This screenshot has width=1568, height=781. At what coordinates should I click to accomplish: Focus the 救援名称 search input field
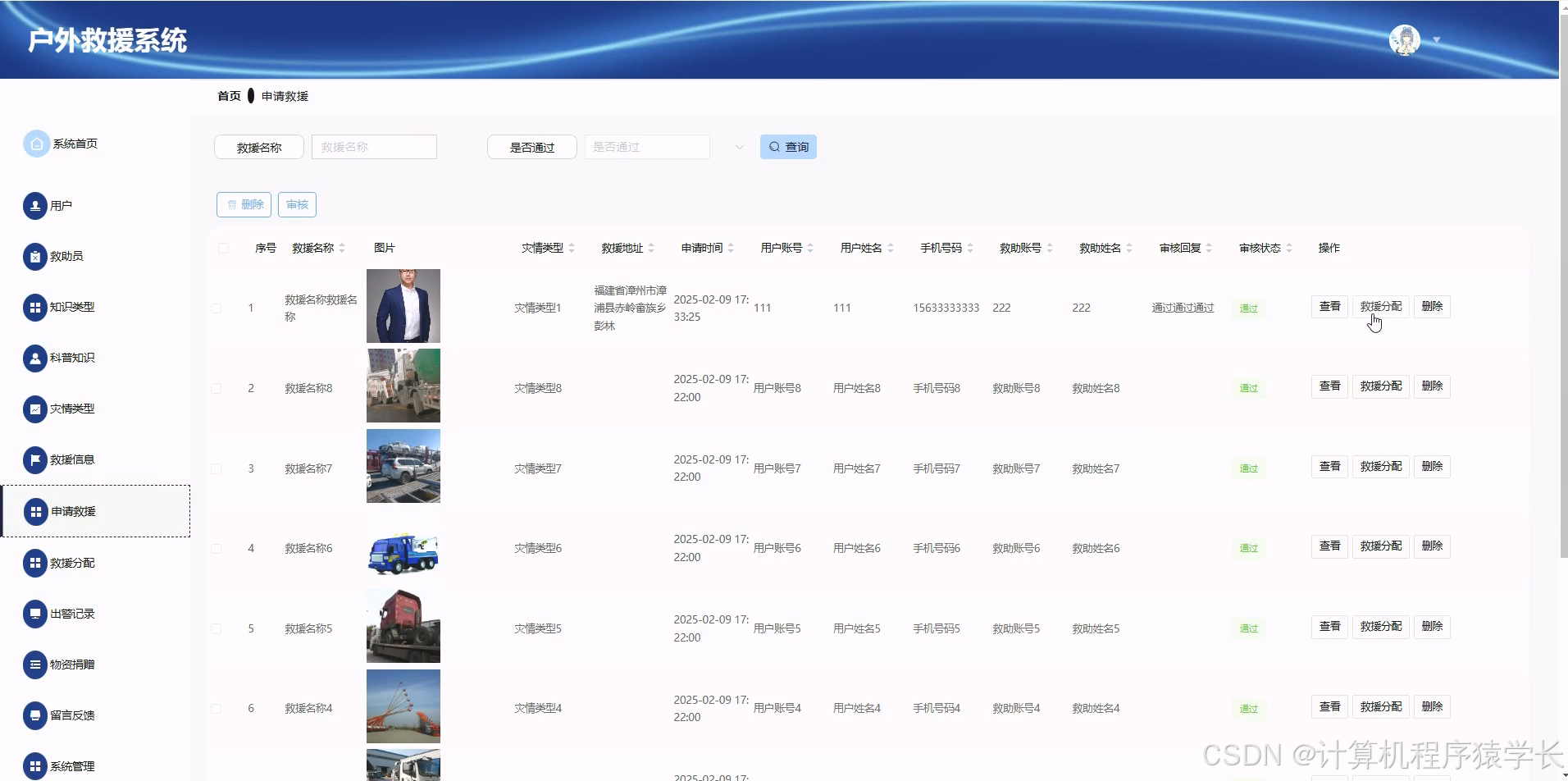click(x=374, y=147)
